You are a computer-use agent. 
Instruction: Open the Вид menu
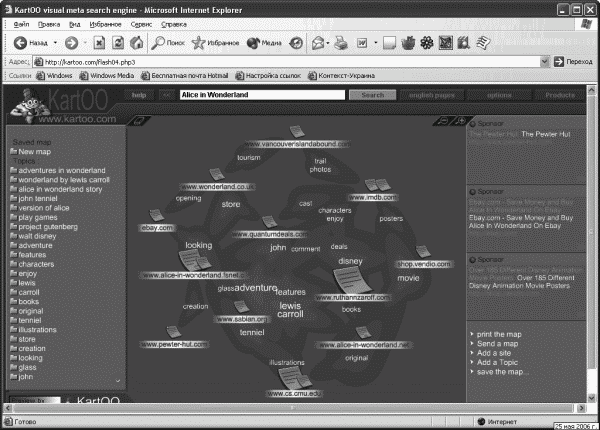click(75, 24)
